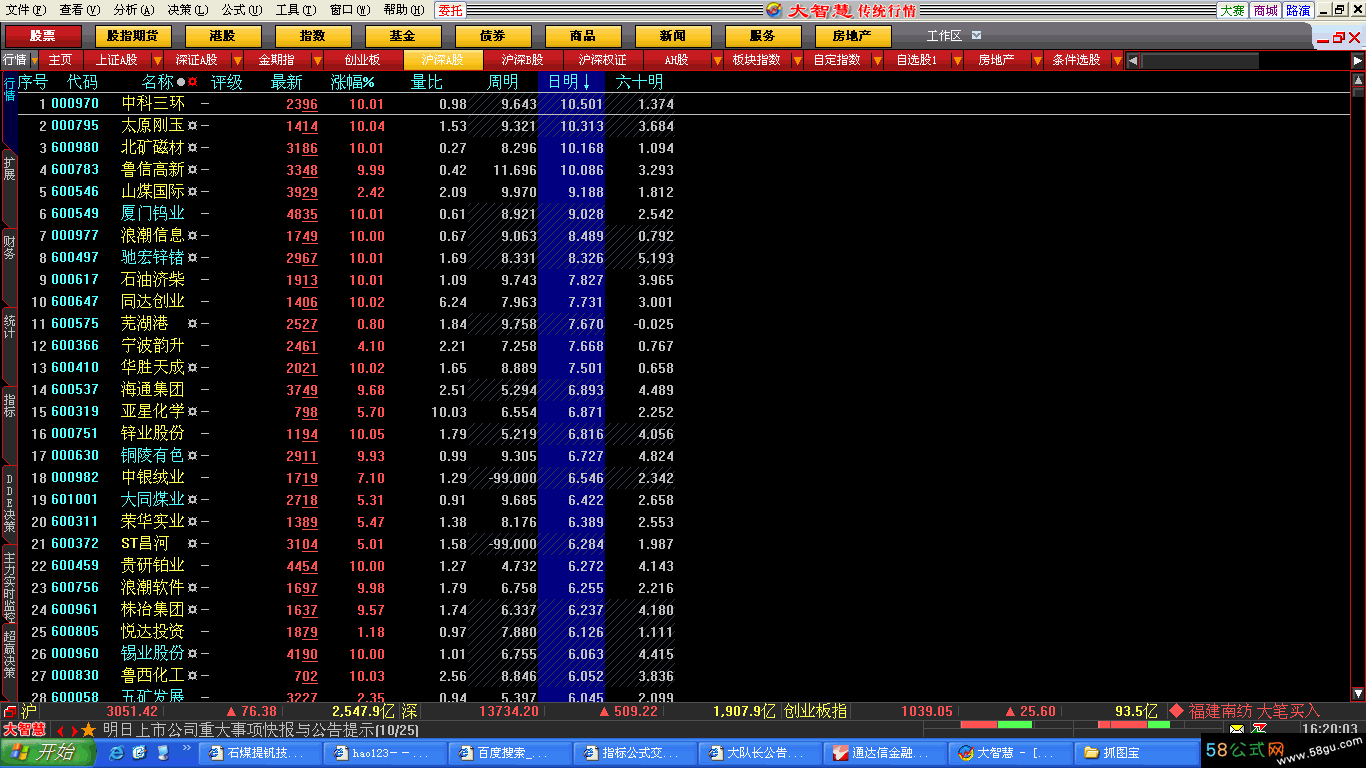Select the 中科三环 stock row
This screenshot has width=1366, height=768.
coord(683,104)
